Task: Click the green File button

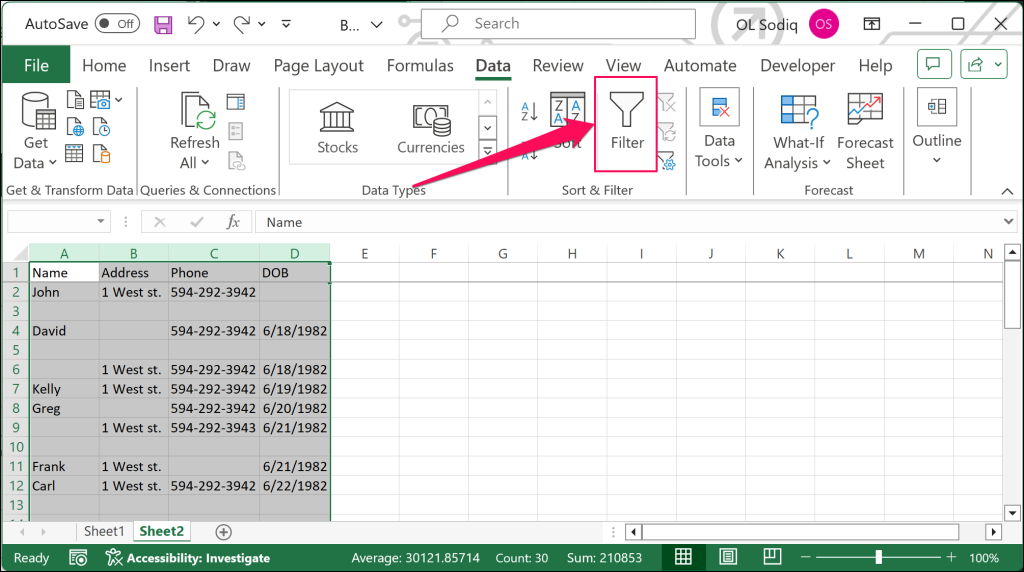Action: click(x=36, y=65)
